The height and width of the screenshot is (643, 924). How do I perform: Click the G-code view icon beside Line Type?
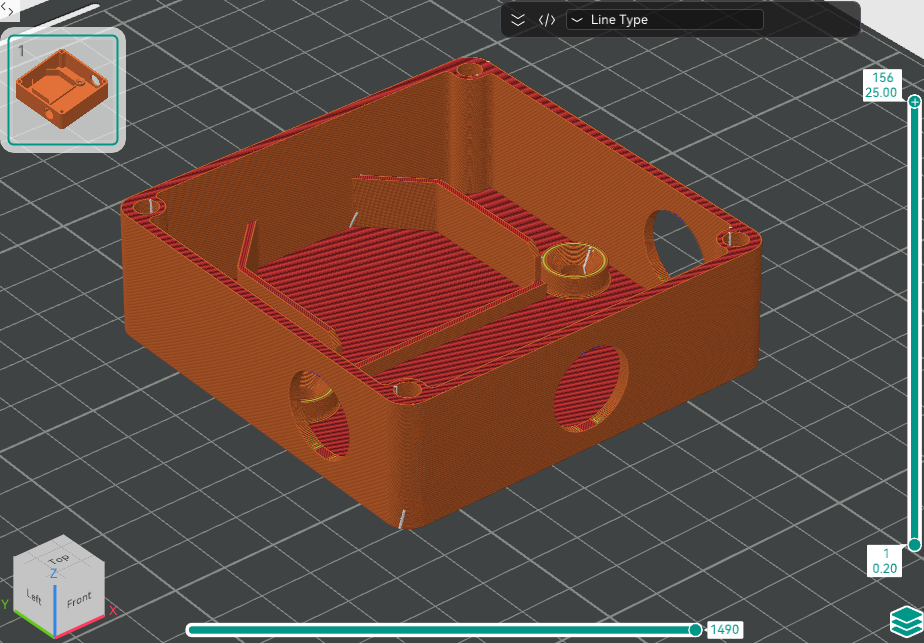[547, 20]
